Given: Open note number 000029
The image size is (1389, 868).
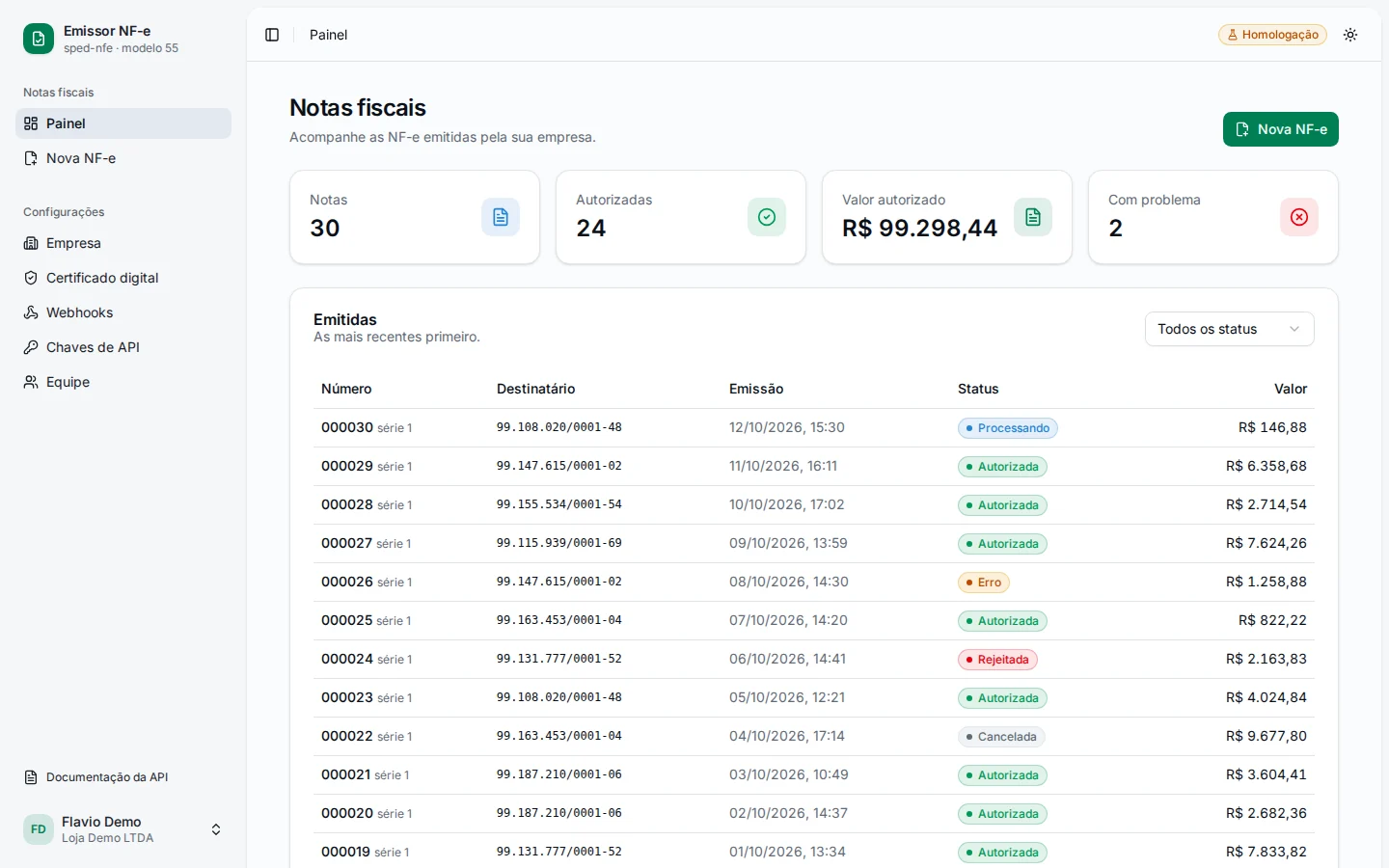Looking at the screenshot, I should point(347,466).
